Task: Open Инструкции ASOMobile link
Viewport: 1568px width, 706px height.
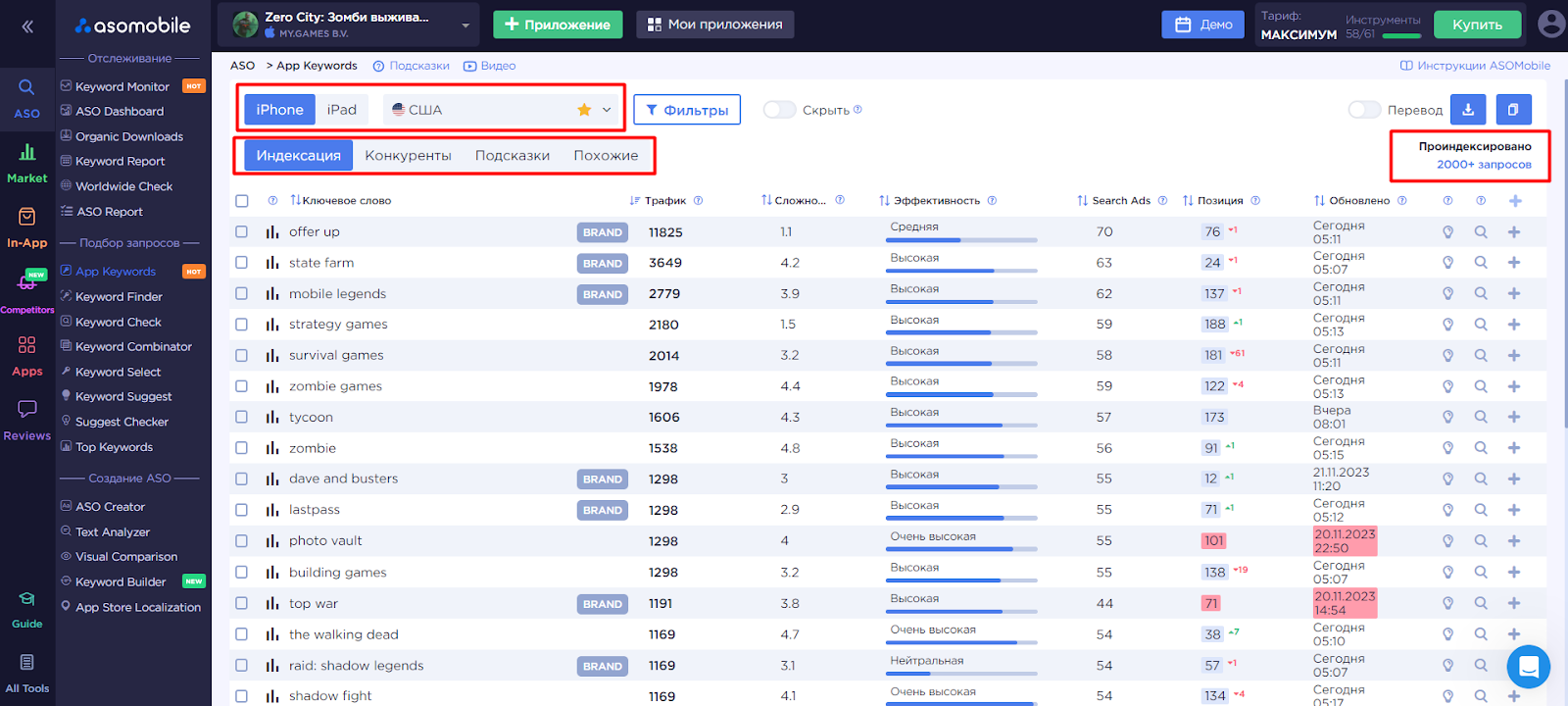Action: coord(1475,66)
